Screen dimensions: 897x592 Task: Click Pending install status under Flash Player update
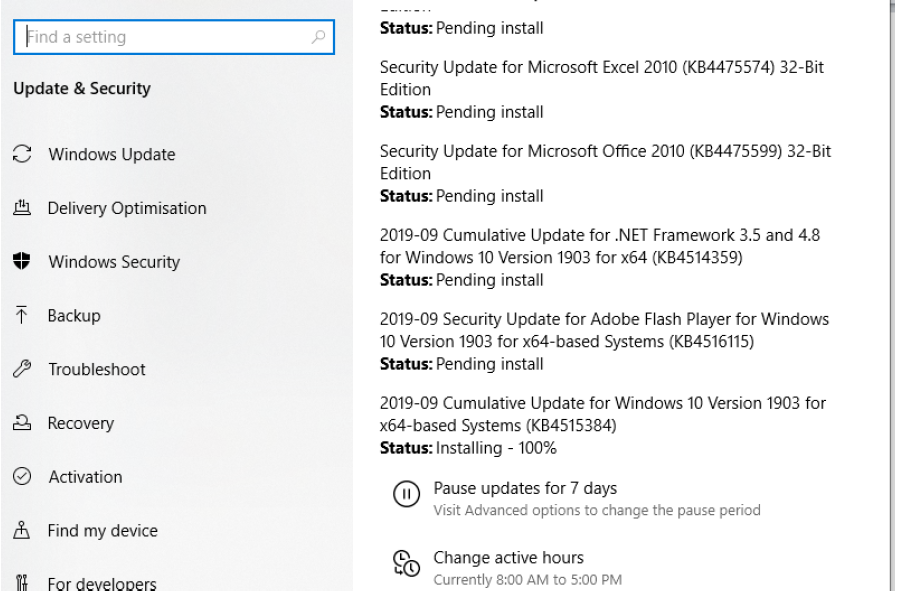point(490,364)
